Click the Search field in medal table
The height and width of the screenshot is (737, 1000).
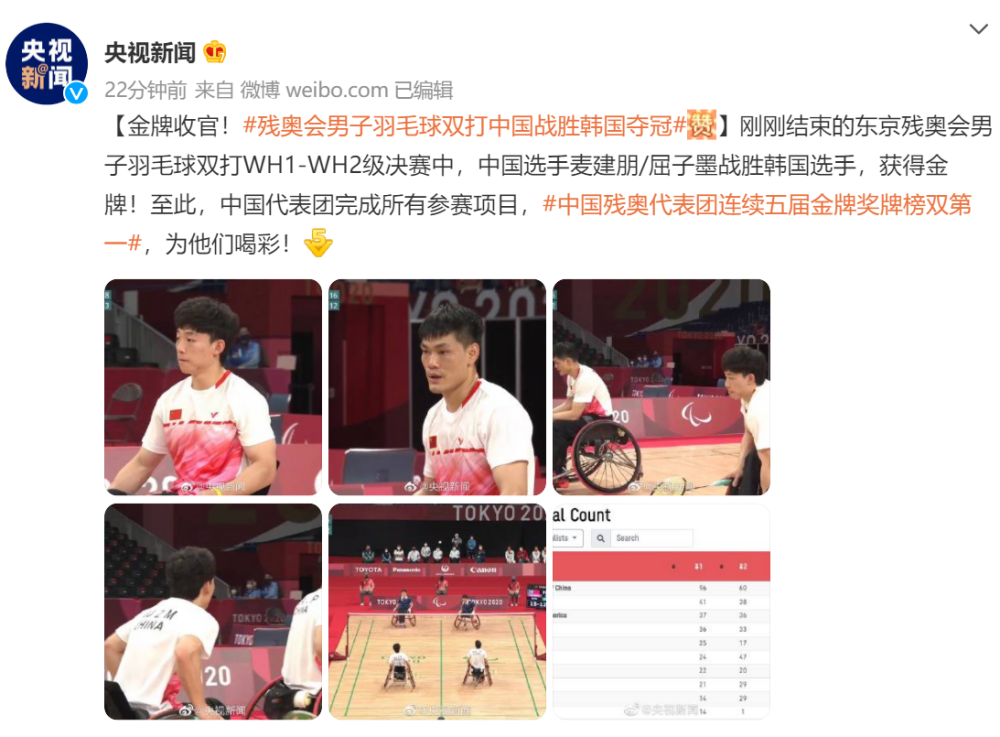652,538
